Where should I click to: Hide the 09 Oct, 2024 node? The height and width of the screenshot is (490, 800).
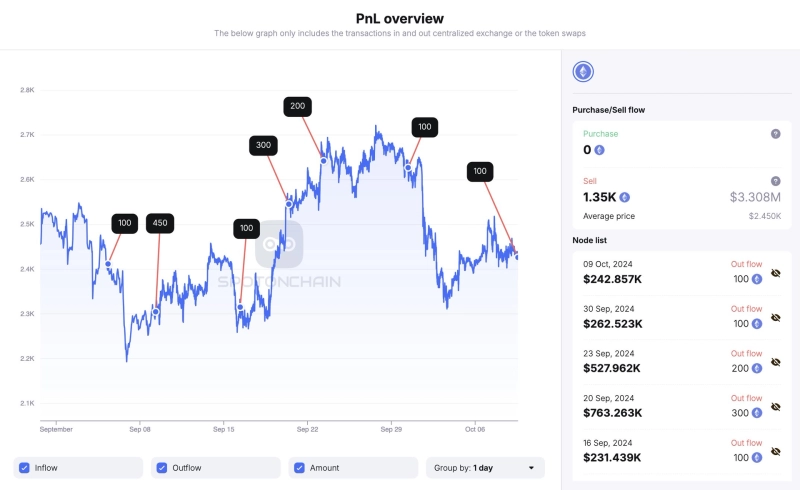pos(775,273)
